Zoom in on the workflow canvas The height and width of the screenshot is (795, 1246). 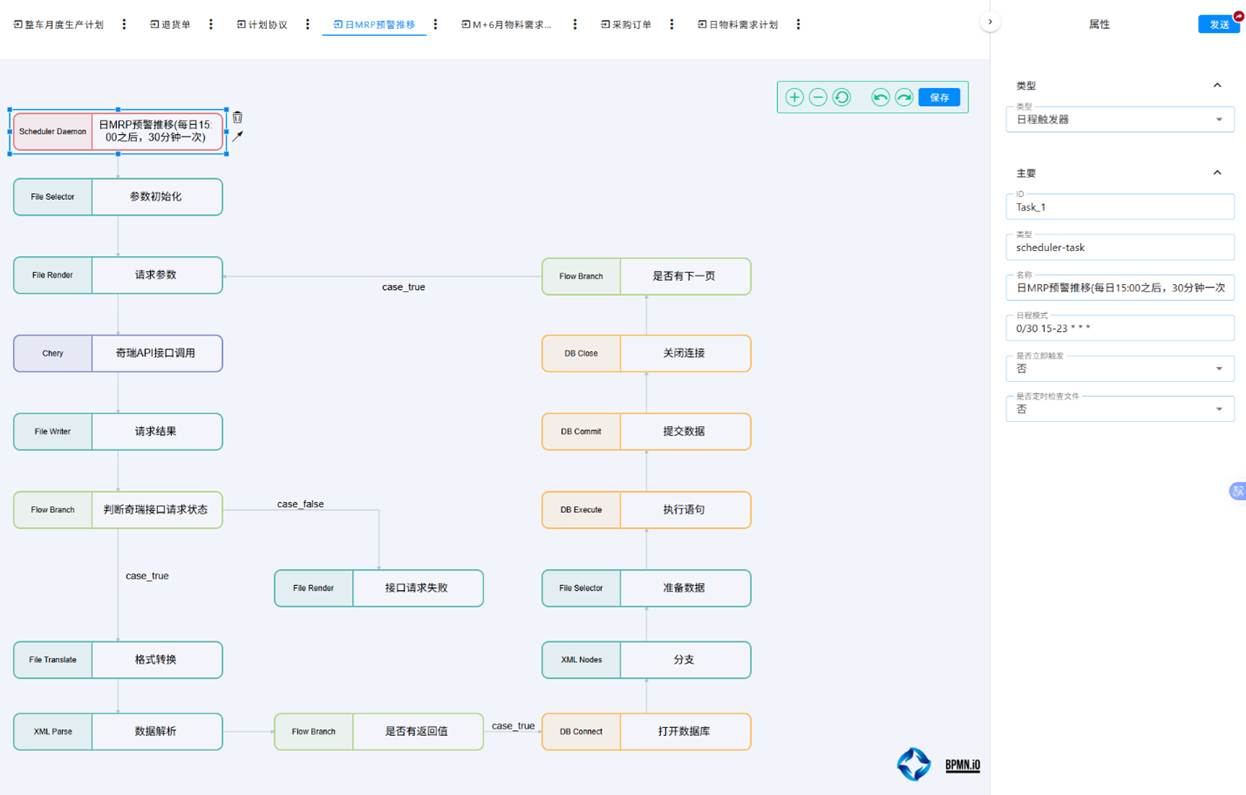pos(794,97)
